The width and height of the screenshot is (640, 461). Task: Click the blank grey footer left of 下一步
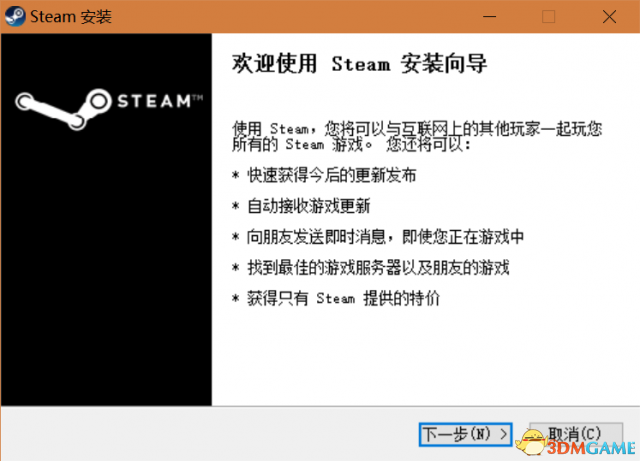(x=200, y=433)
